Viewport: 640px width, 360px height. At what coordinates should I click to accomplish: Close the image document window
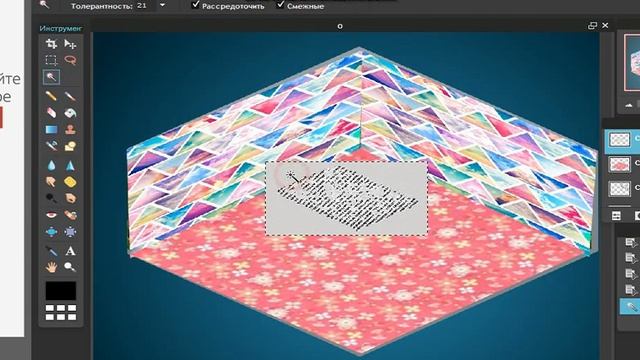click(605, 26)
